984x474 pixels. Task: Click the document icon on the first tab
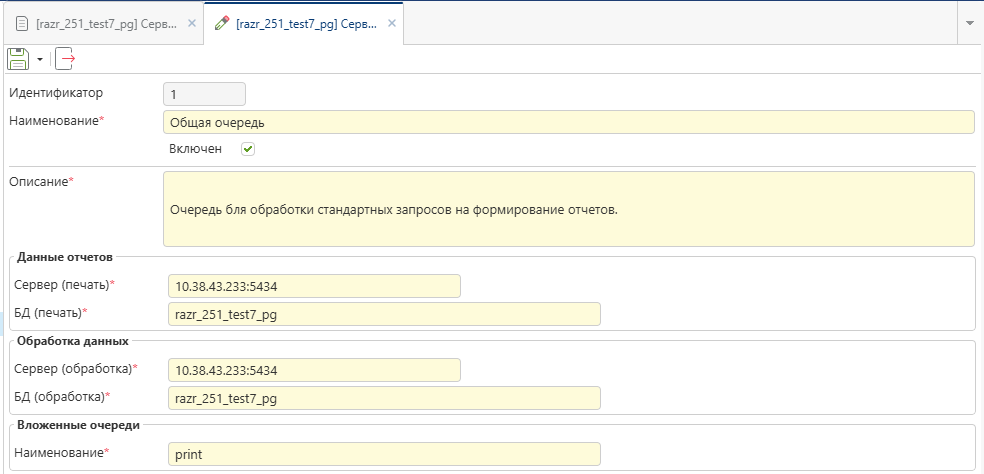[x=22, y=24]
